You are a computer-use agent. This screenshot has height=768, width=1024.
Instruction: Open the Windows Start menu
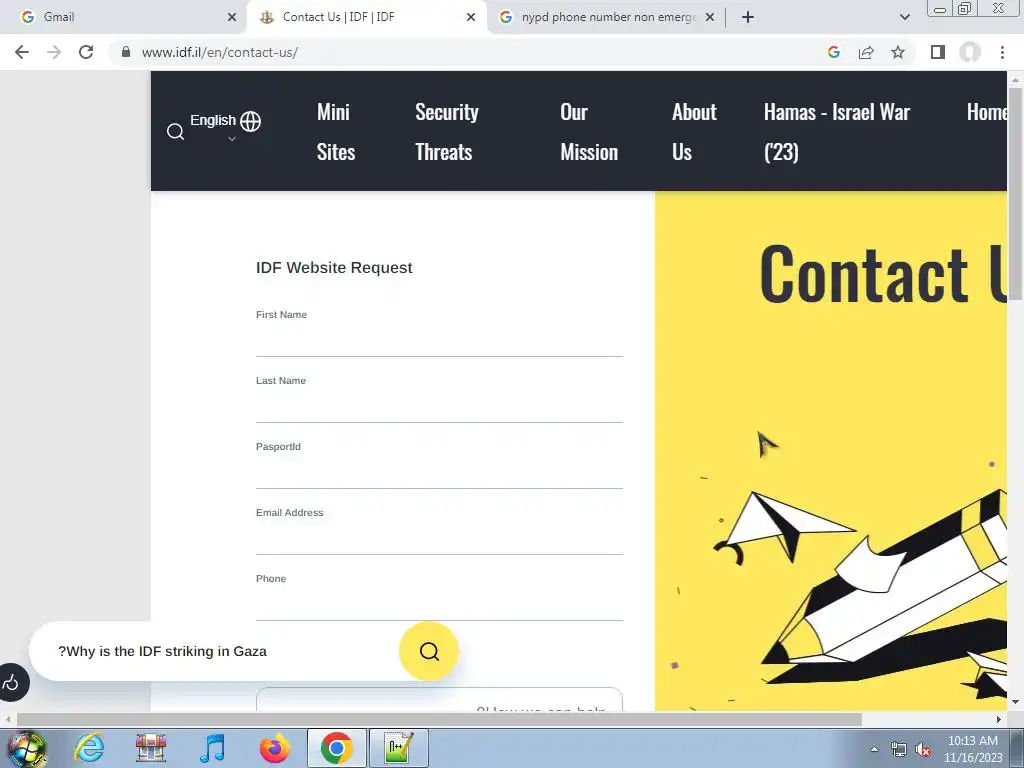(26, 748)
